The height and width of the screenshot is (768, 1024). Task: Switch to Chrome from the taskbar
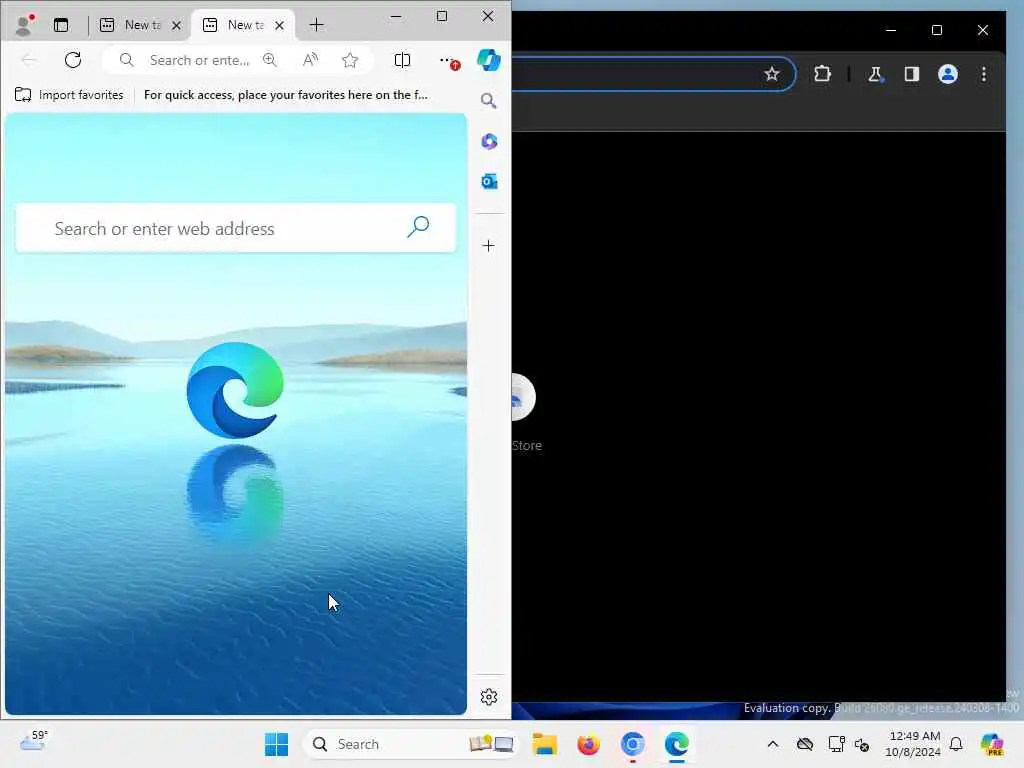632,744
